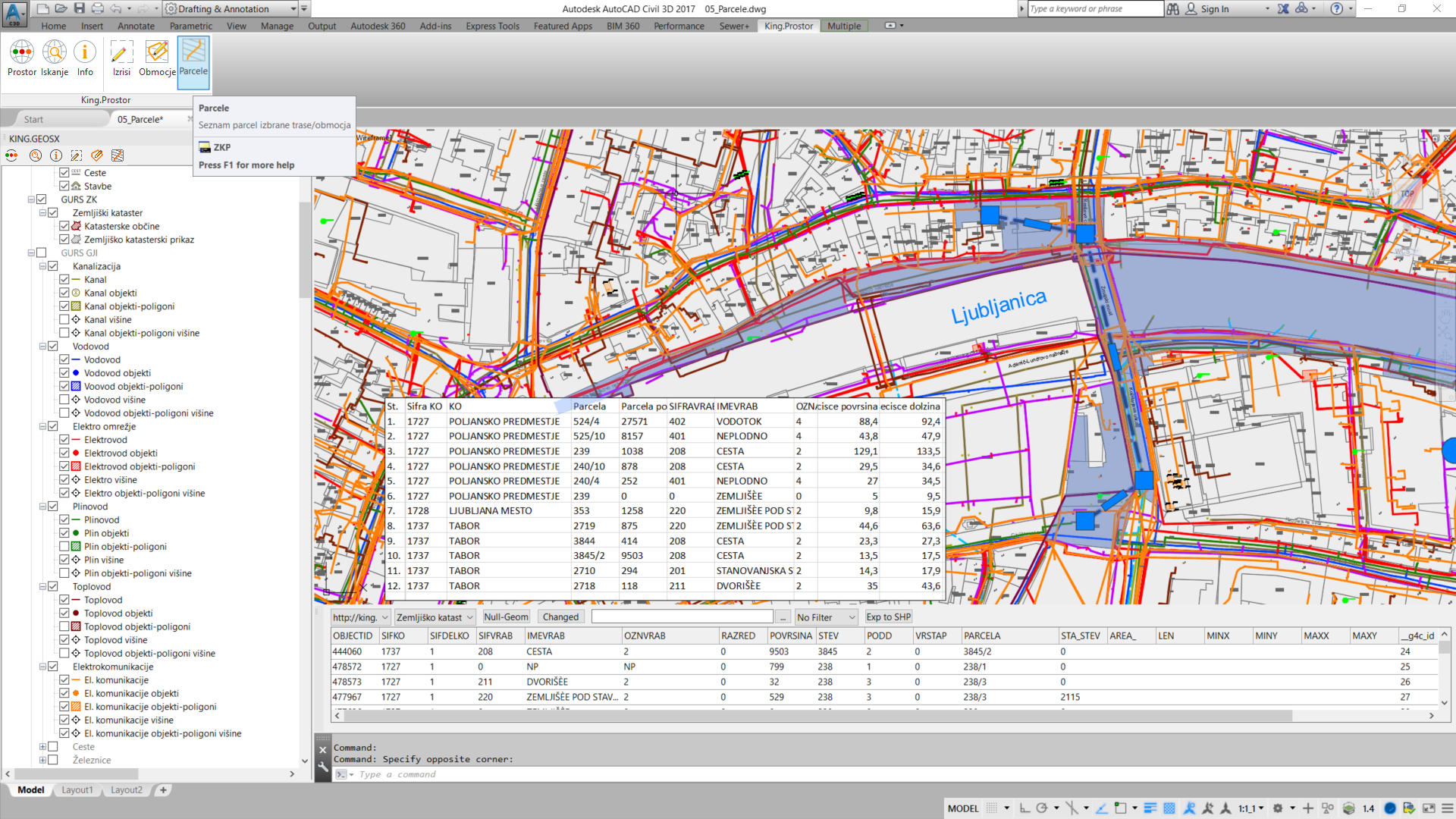Click the Clean Screen icon in status bar
Screen dimensions: 1456x819
[1429, 808]
